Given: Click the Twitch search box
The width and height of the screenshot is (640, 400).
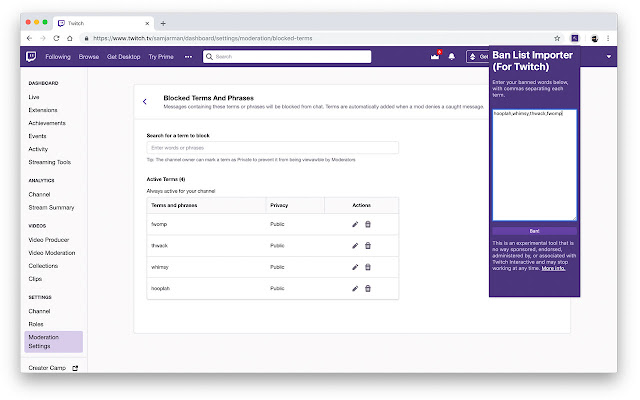Looking at the screenshot, I should tap(287, 57).
